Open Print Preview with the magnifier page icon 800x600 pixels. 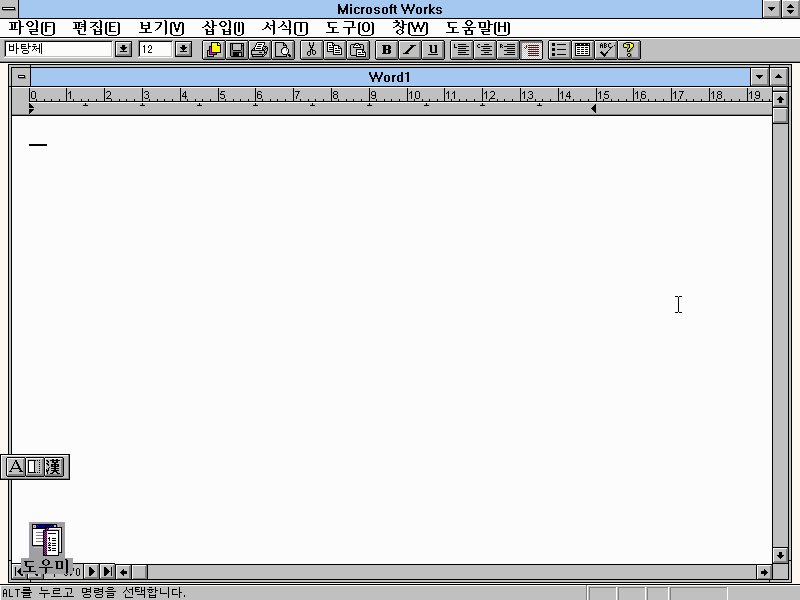pyautogui.click(x=283, y=49)
